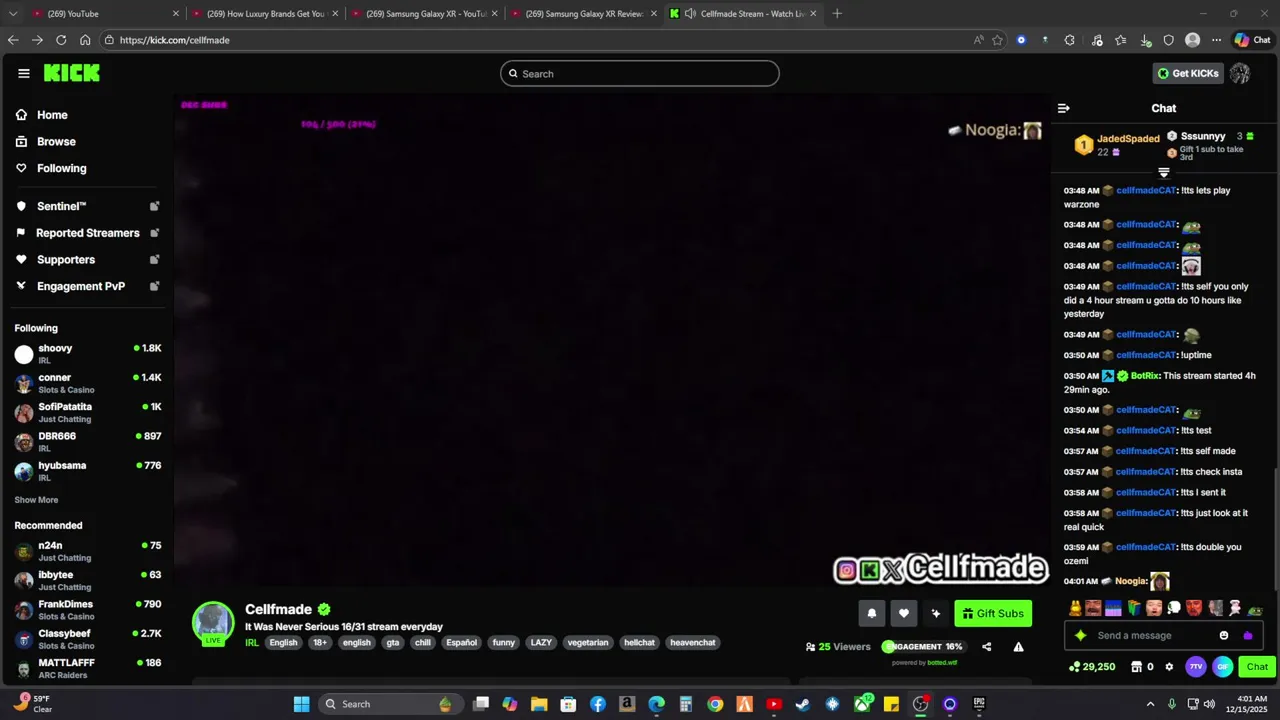The height and width of the screenshot is (720, 1280).
Task: Click the Engagement 16% progress bar
Action: (923, 647)
